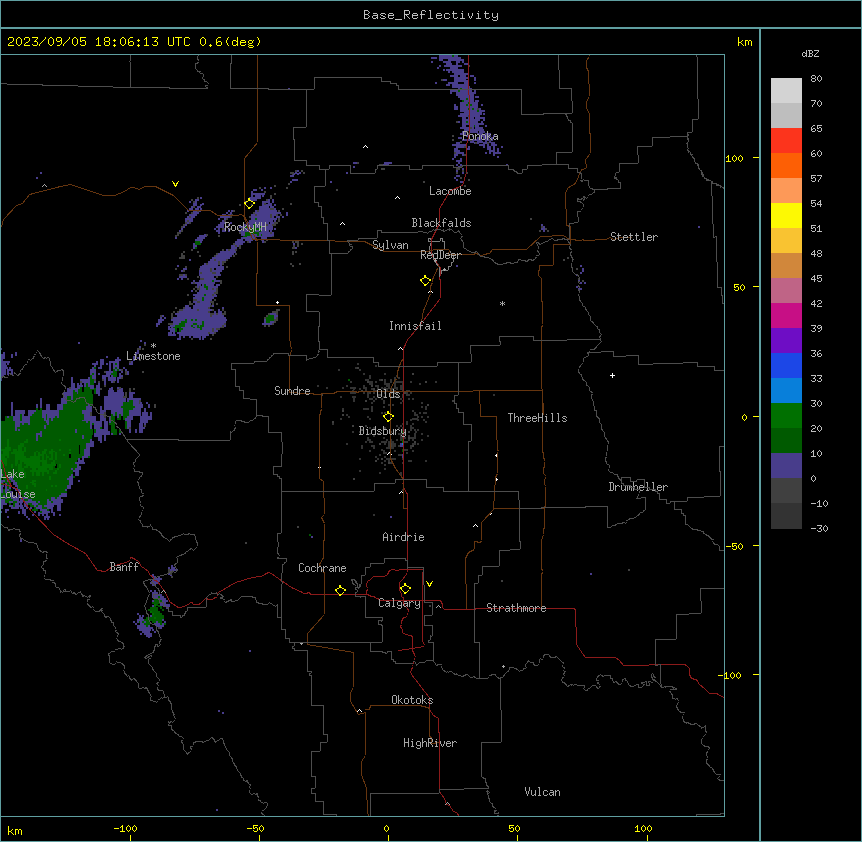Select the white 80-70 dBZ legend swatch
Image resolution: width=862 pixels, height=842 pixels.
[x=786, y=91]
